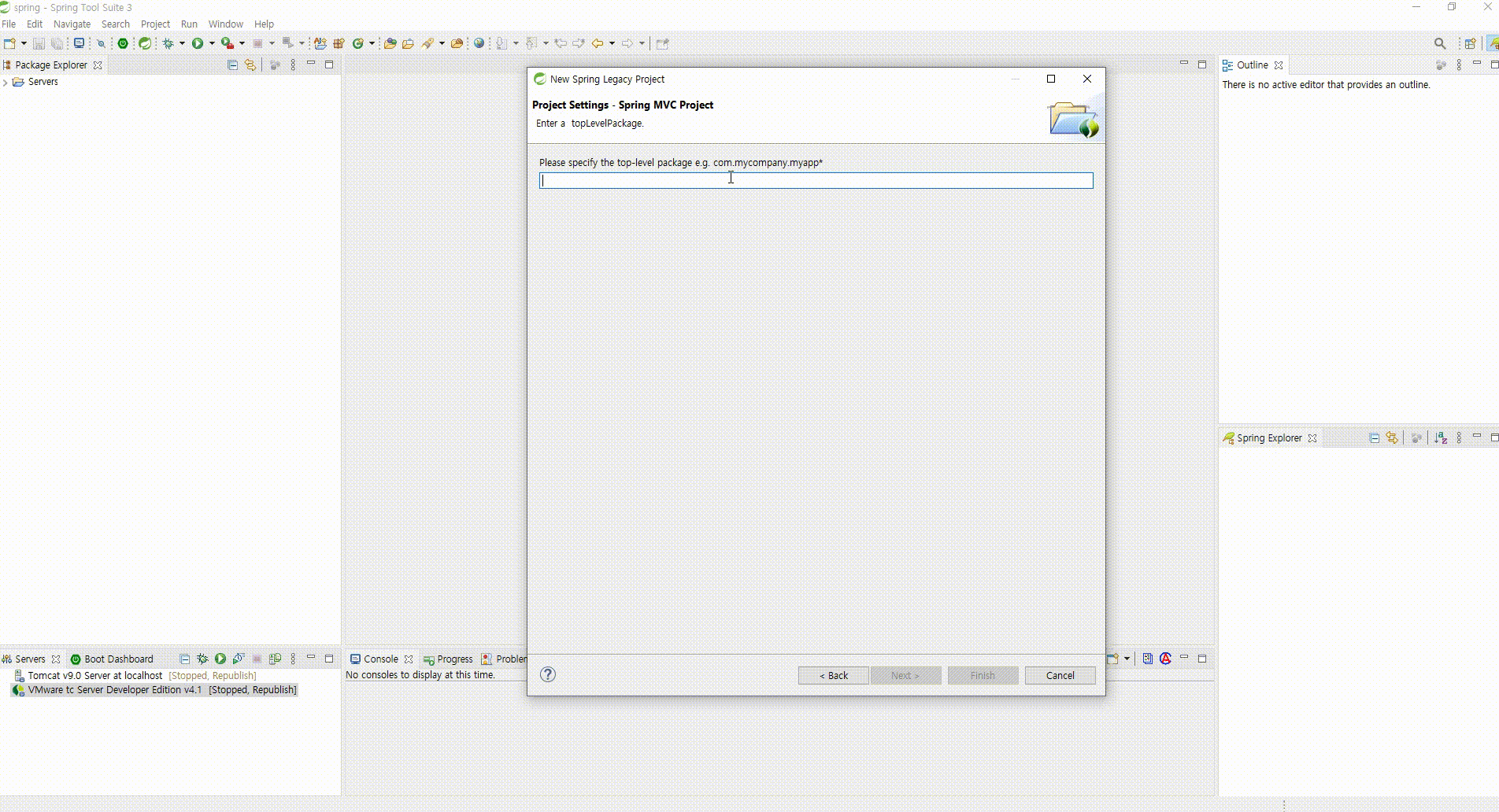
Task: Open the New wizard dropdown arrow
Action: 24,43
